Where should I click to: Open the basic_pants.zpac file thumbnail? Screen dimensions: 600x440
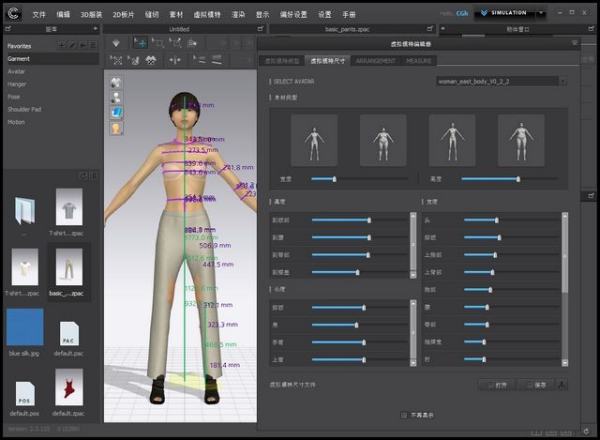tap(69, 267)
